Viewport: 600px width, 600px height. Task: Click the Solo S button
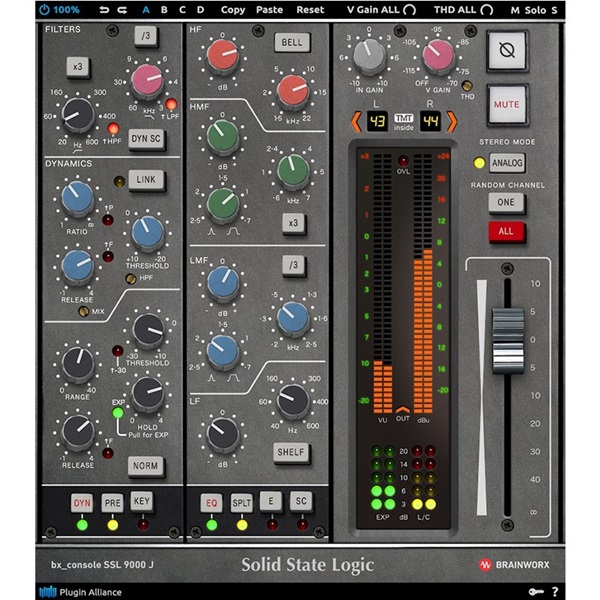point(541,10)
